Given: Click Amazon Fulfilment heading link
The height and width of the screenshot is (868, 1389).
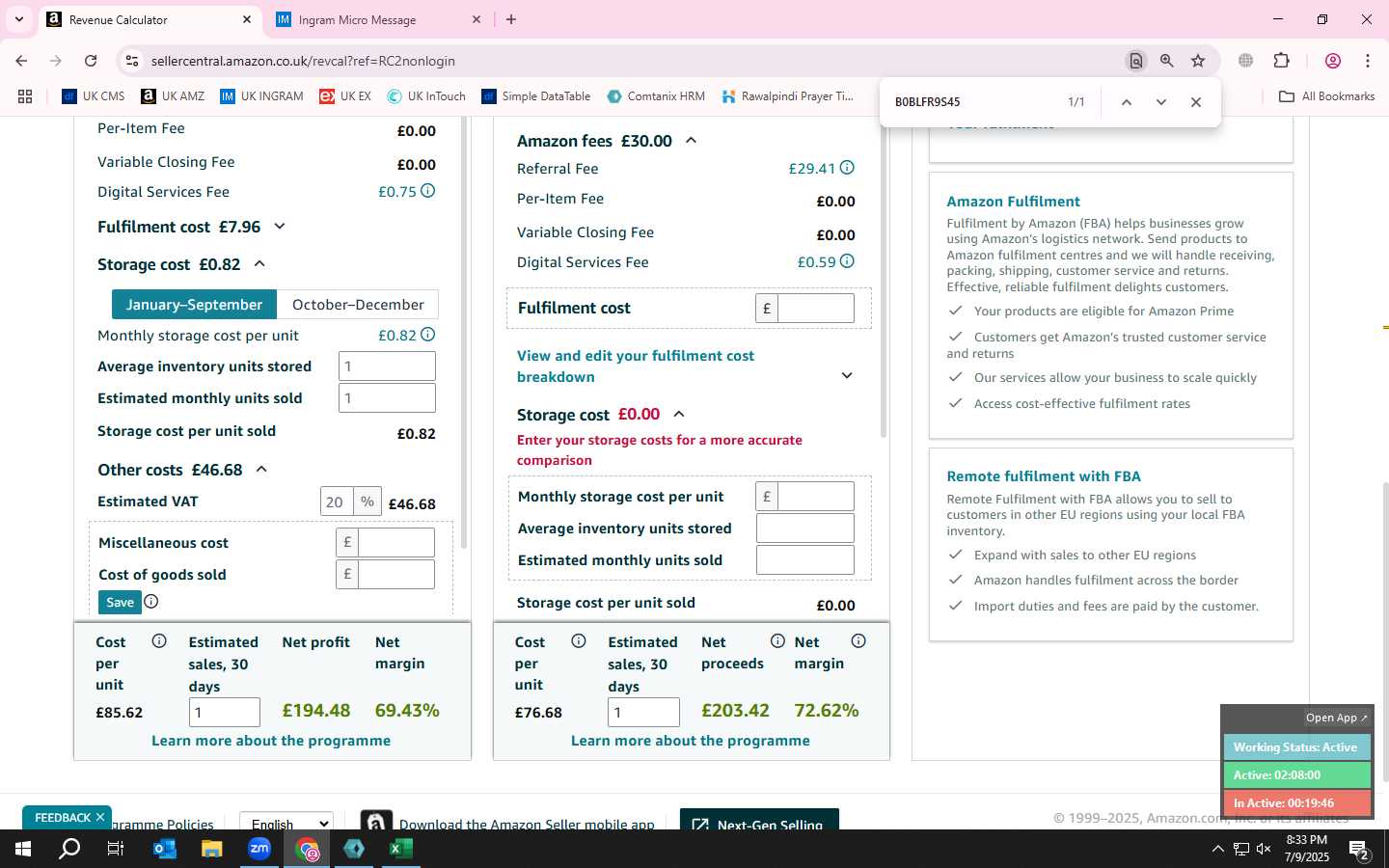Looking at the screenshot, I should [x=1013, y=202].
